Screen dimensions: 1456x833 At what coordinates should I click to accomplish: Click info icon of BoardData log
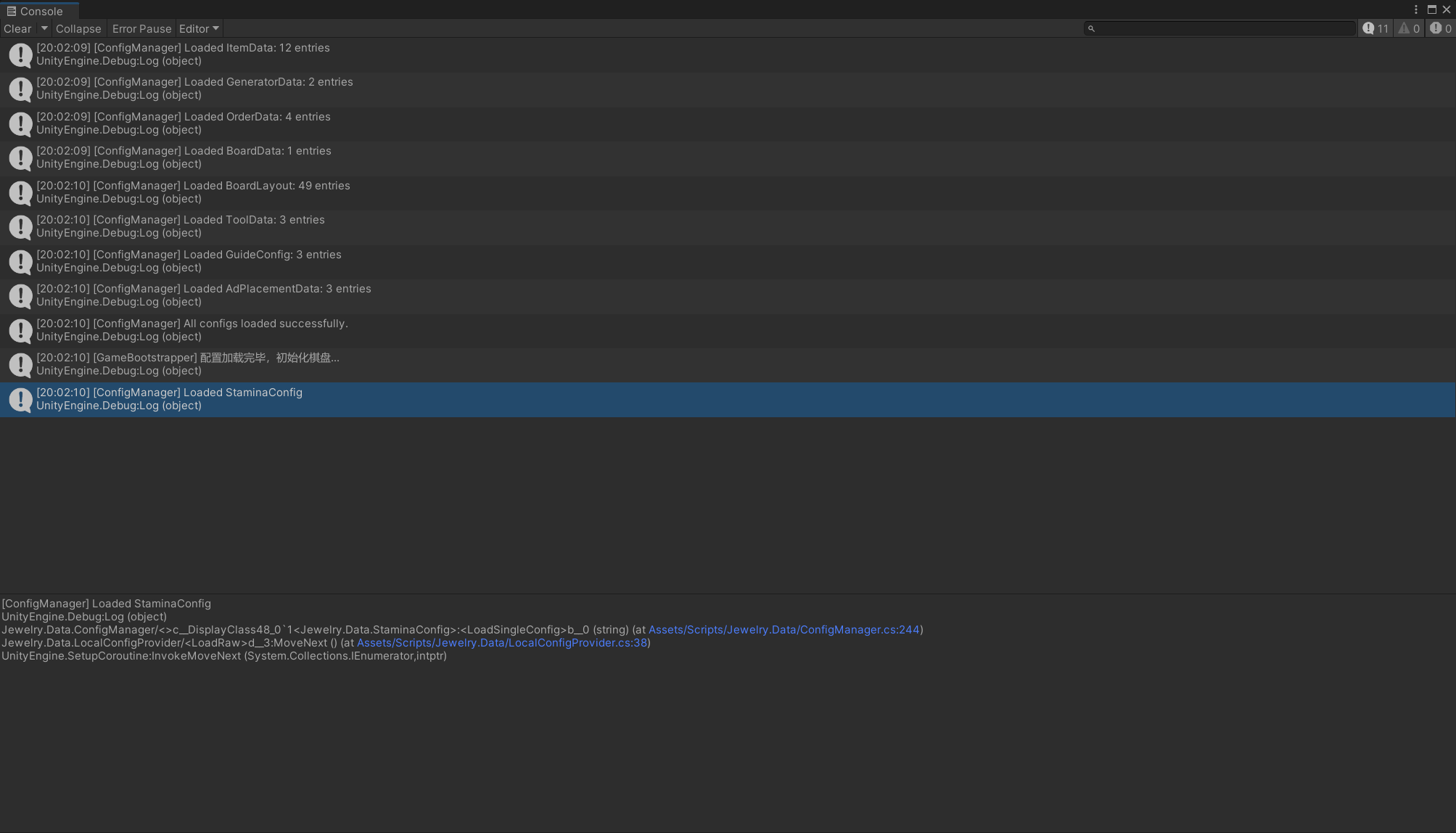(20, 157)
